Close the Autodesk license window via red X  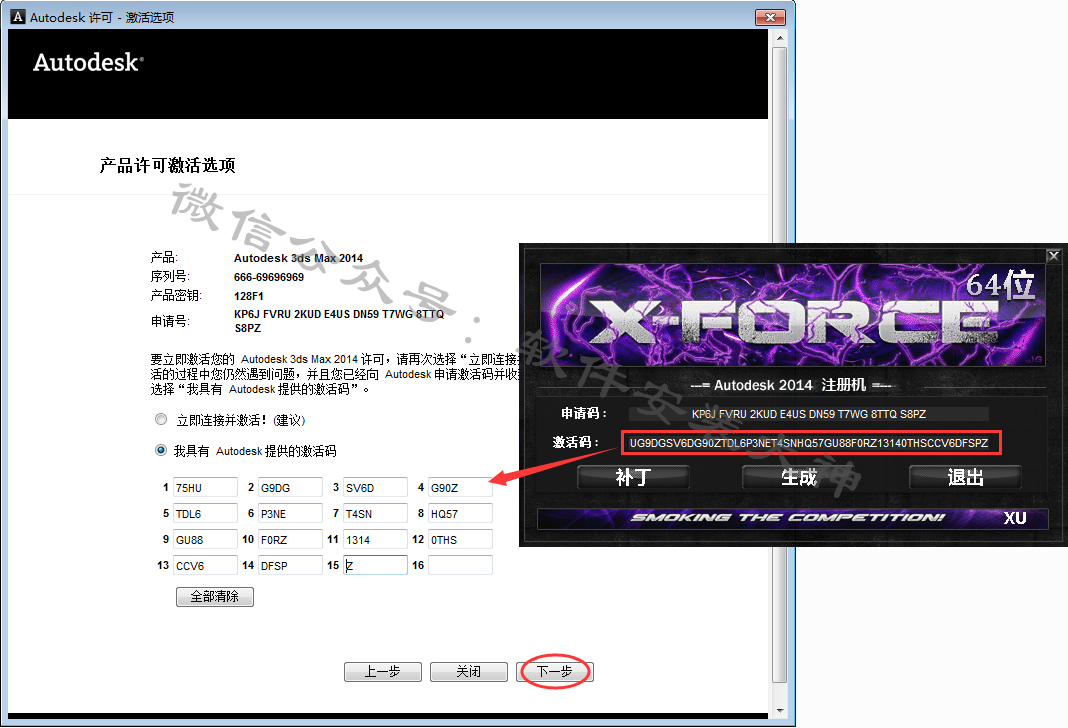pos(771,17)
